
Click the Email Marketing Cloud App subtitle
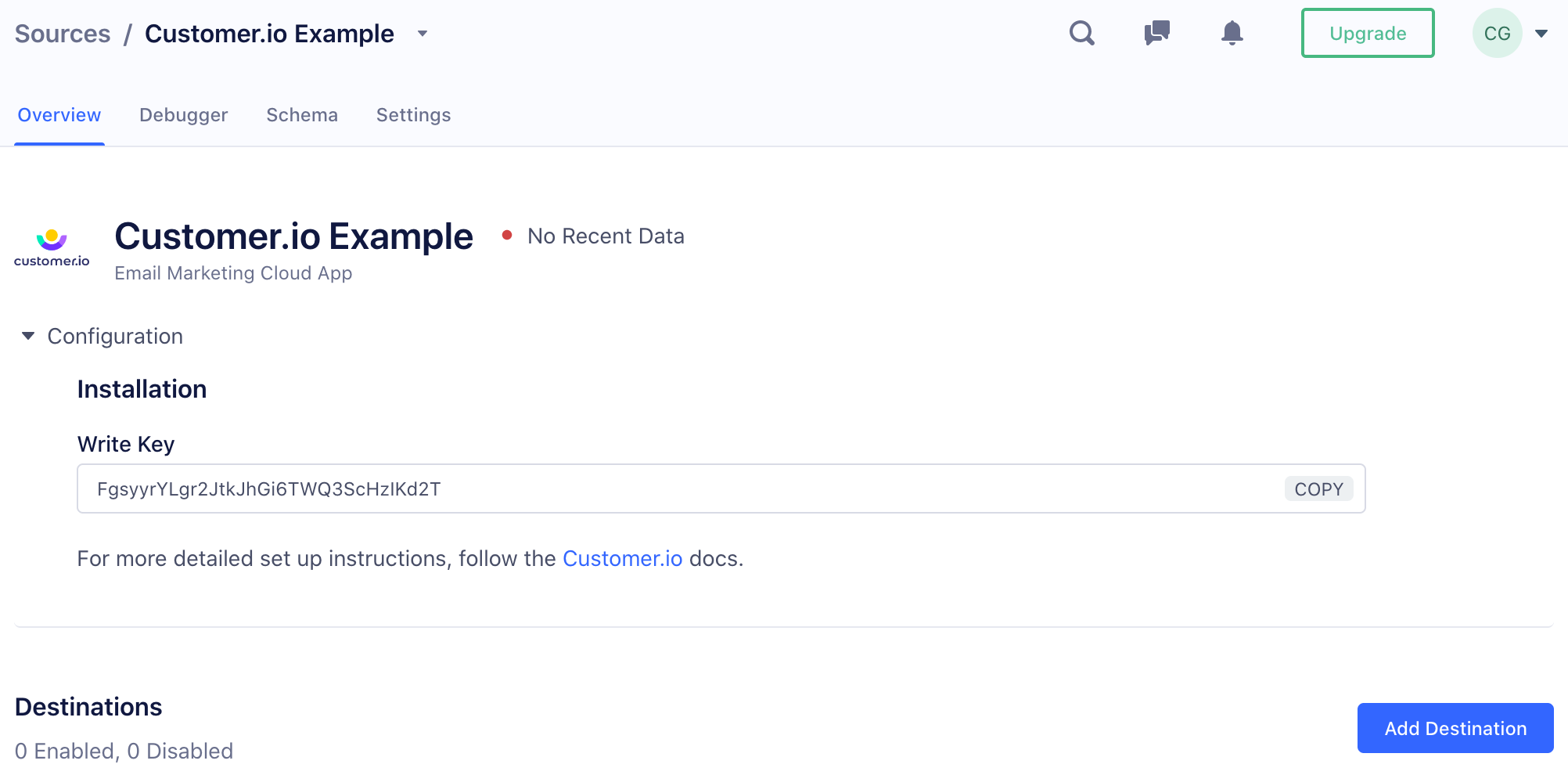tap(233, 273)
